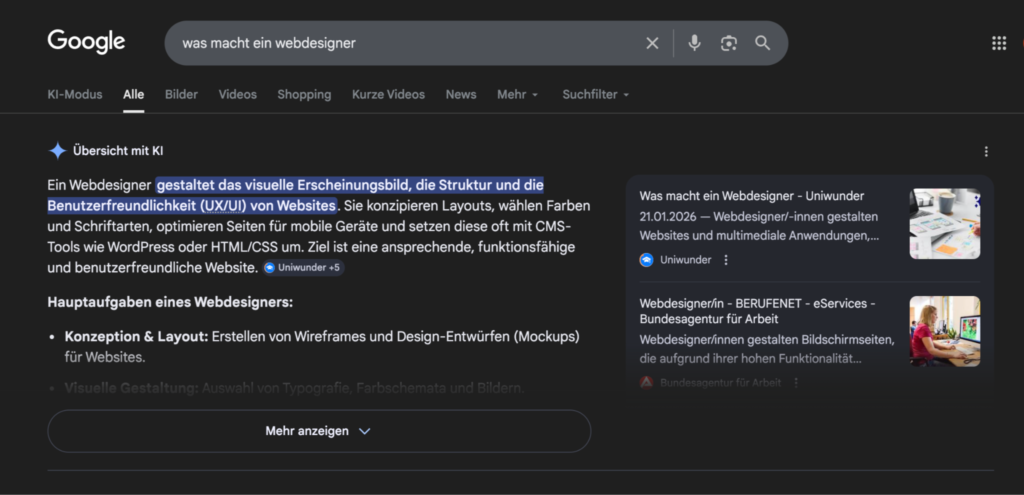This screenshot has width=1024, height=495.
Task: Click the Uniwunder snippet dated 21.01.2026
Action: pos(759,226)
